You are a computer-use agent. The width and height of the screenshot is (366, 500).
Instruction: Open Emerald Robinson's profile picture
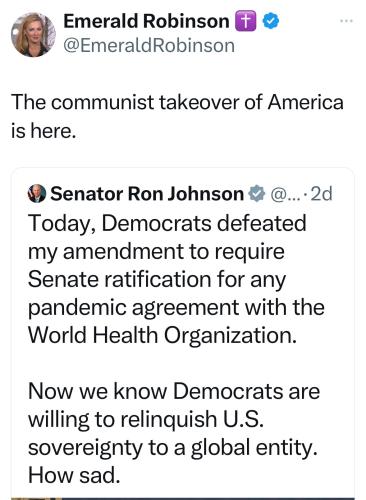pos(33,35)
